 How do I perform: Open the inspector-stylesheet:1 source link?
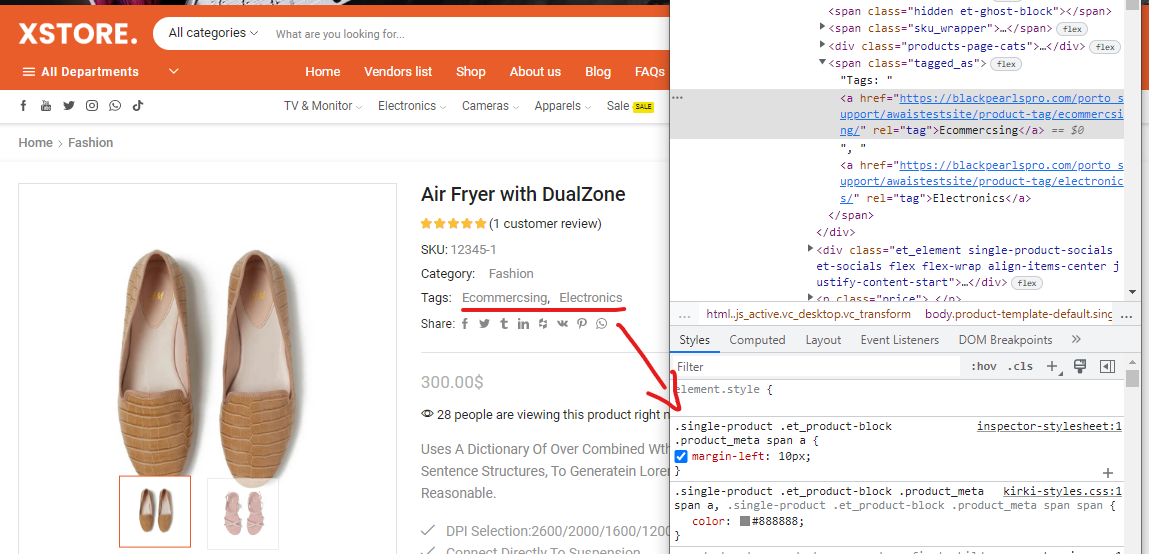coord(1049,426)
